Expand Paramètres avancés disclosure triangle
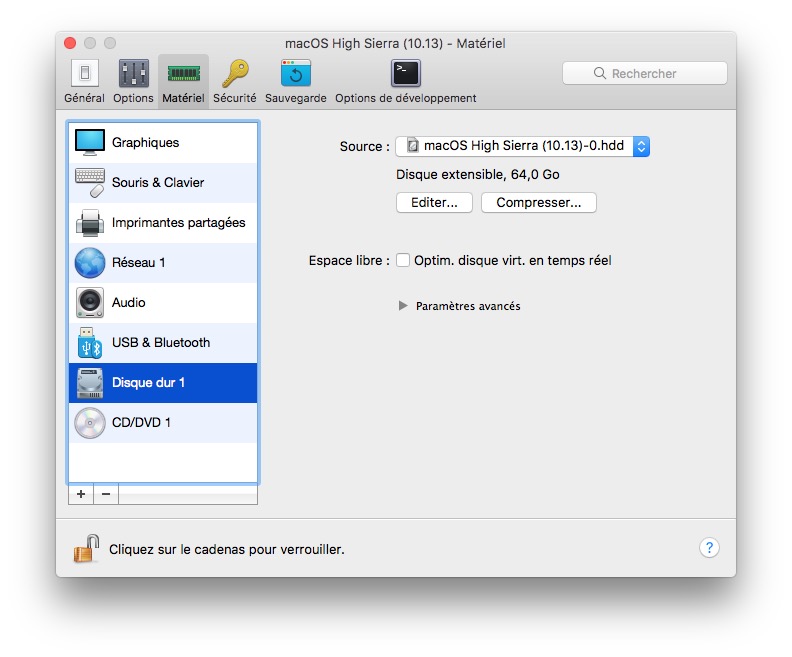 [403, 306]
